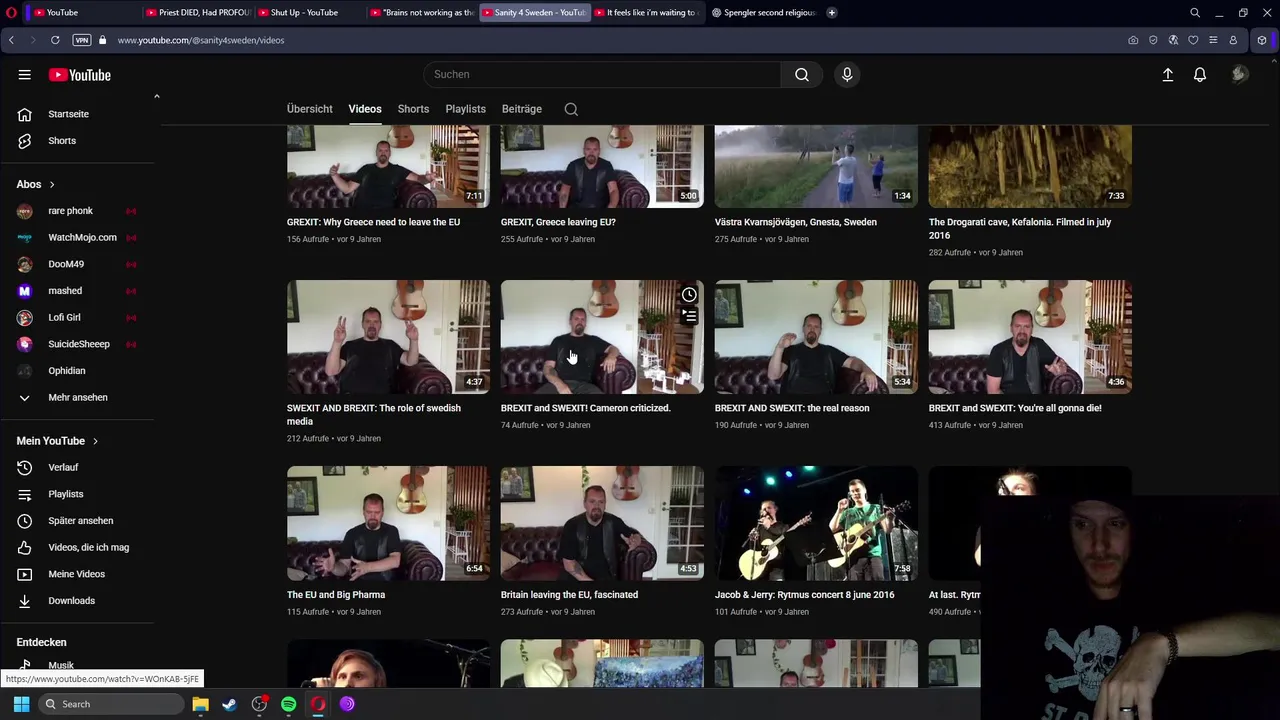
Task: Open title GREXIT: Why Greece need to leave the EU
Action: 373,222
